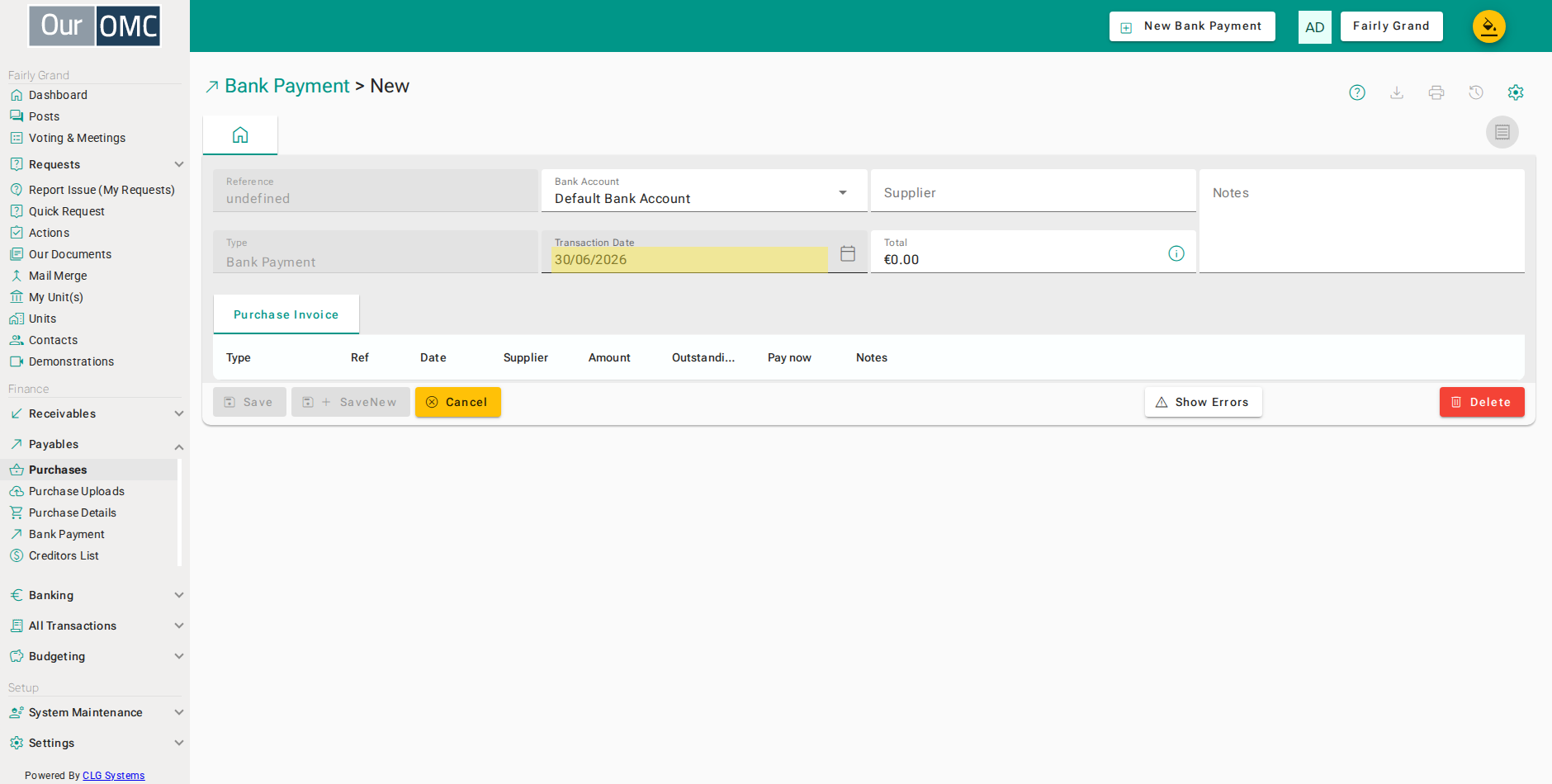Viewport: 1552px width, 784px height.
Task: Open the Bank Account dropdown
Action: point(704,191)
